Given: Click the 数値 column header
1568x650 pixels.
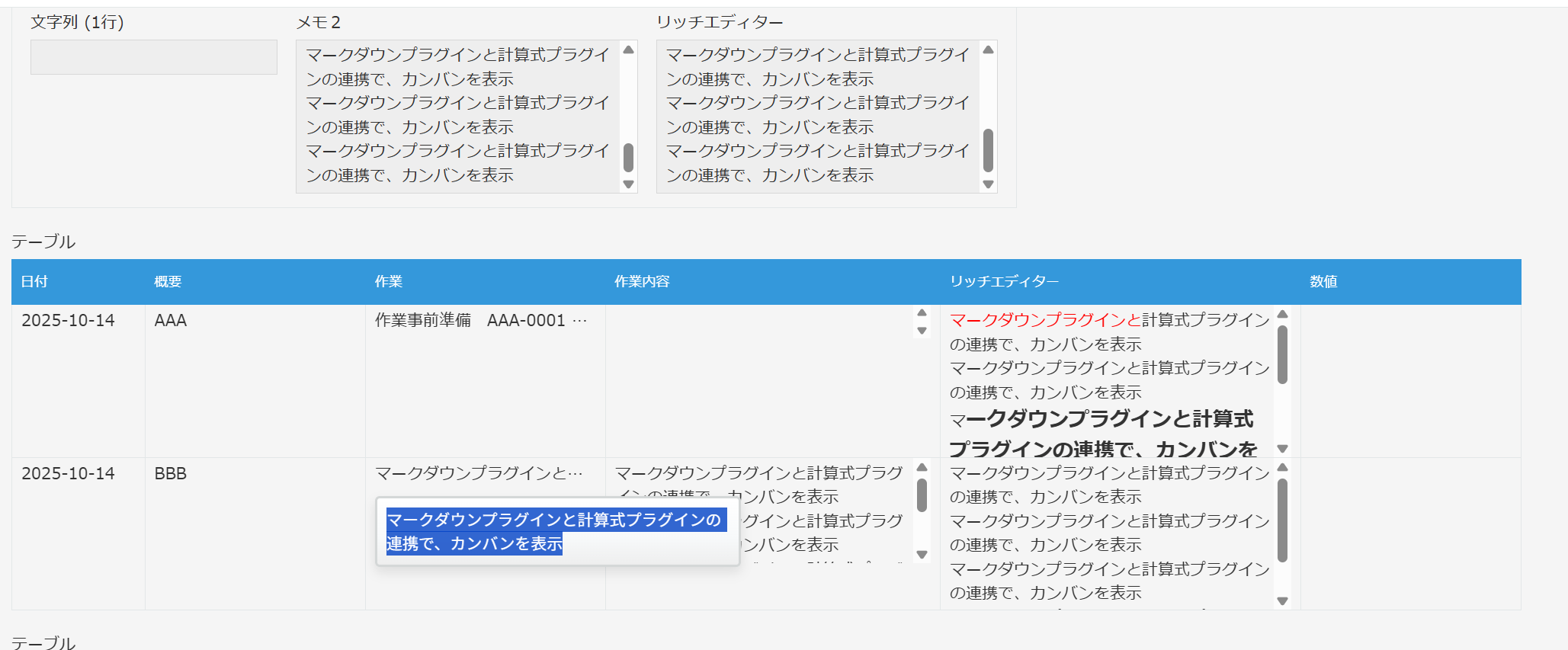Looking at the screenshot, I should click(1323, 282).
